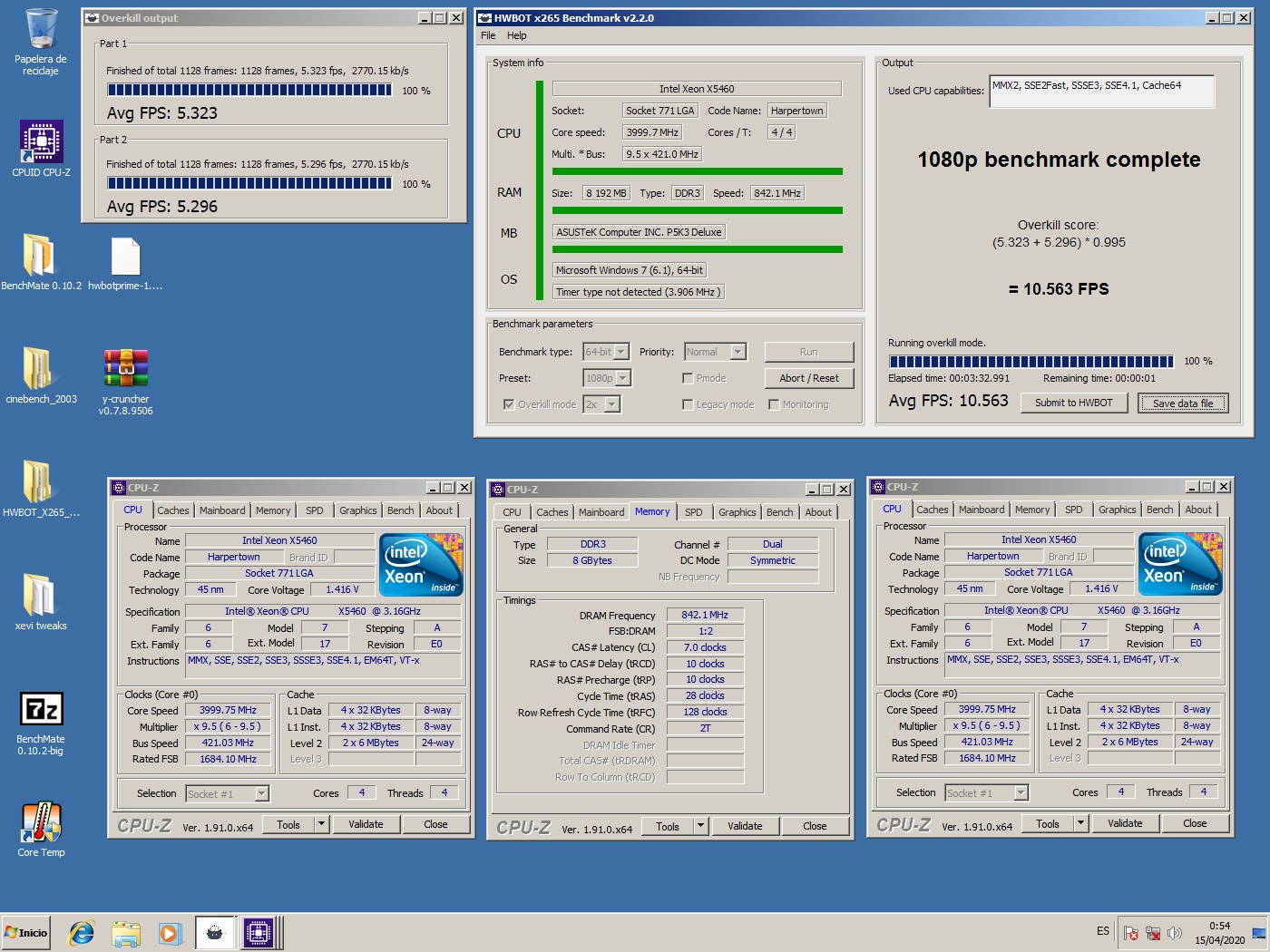
Task: Click the Inicio start button
Action: click(x=26, y=932)
